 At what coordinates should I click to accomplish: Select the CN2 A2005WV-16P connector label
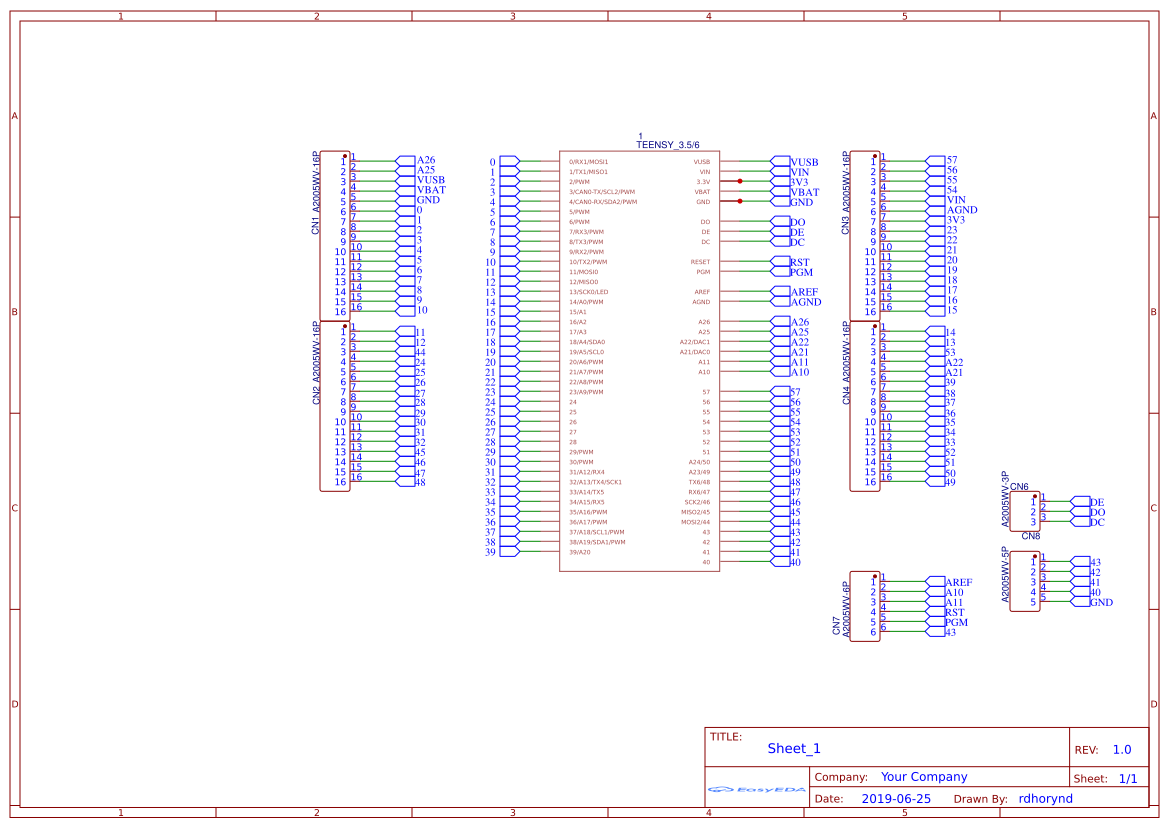coord(316,362)
